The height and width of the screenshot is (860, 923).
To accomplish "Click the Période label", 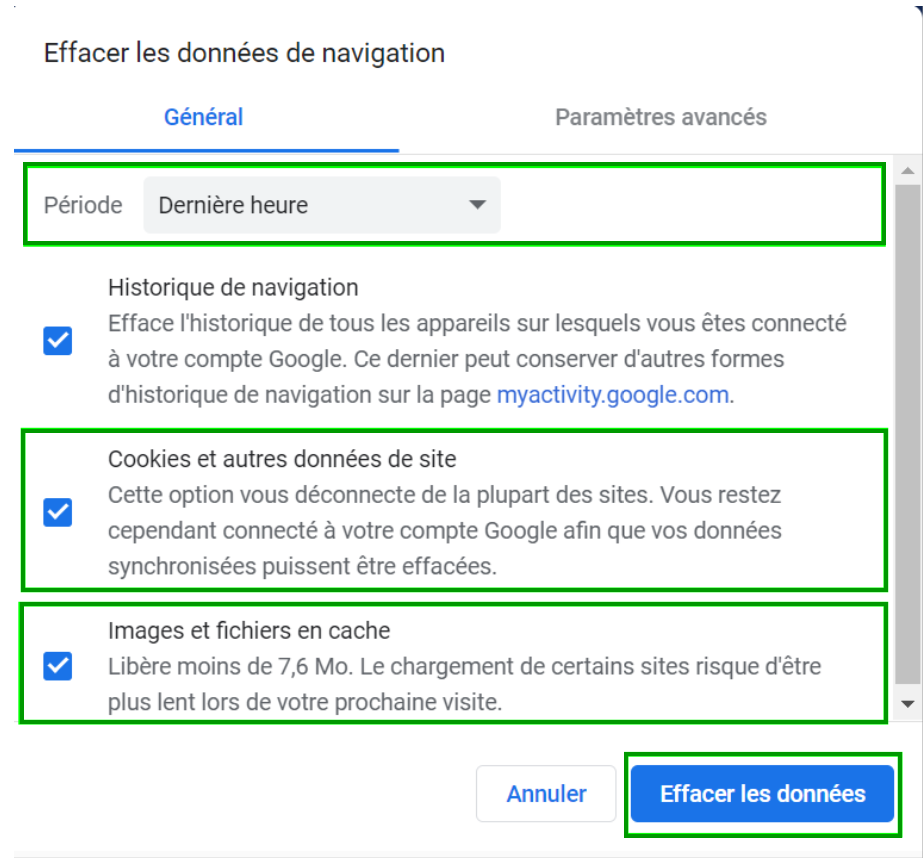I will tap(83, 205).
